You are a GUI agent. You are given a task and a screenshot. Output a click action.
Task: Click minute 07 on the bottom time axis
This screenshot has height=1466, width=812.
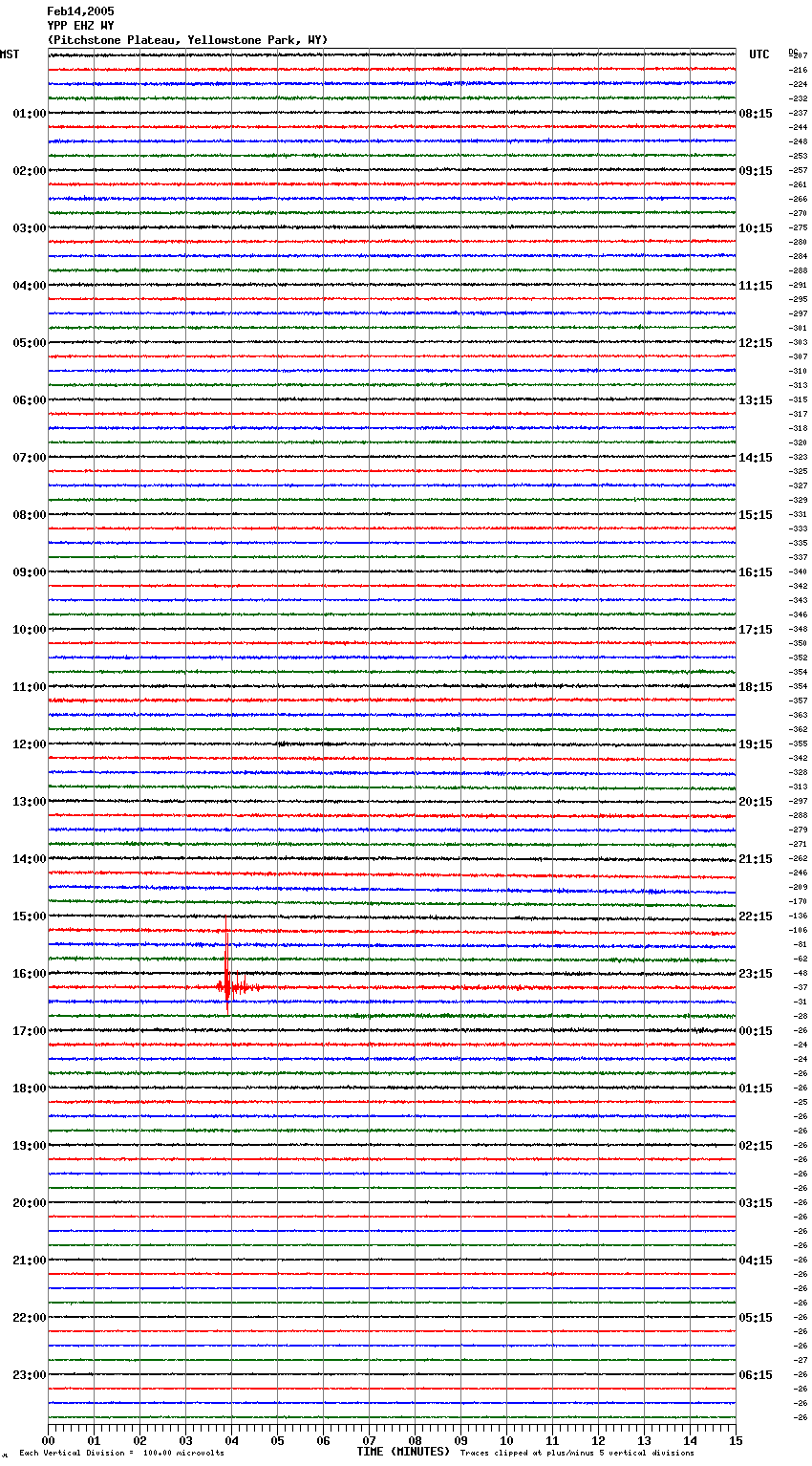pyautogui.click(x=369, y=1440)
